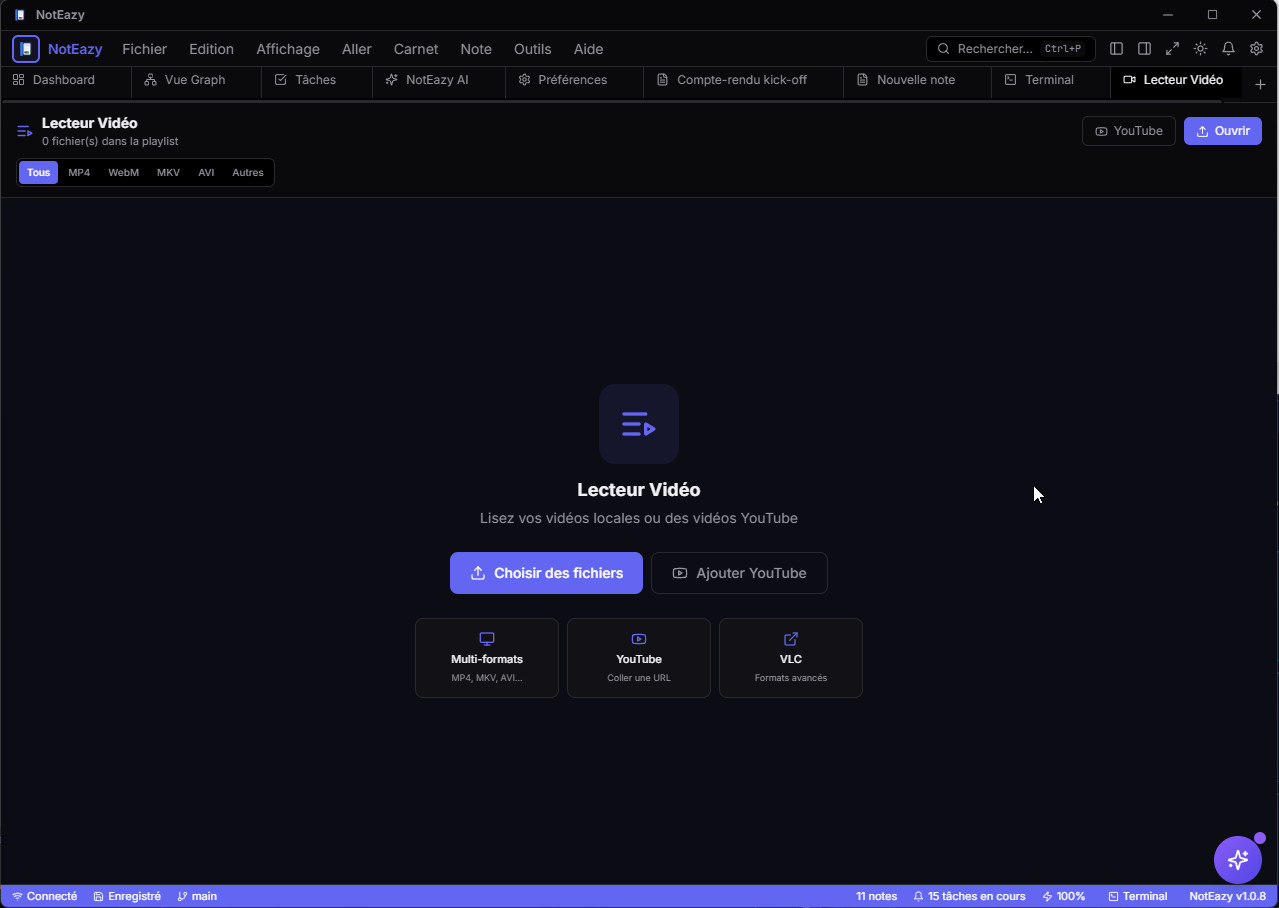Open the Aller menu

click(357, 49)
